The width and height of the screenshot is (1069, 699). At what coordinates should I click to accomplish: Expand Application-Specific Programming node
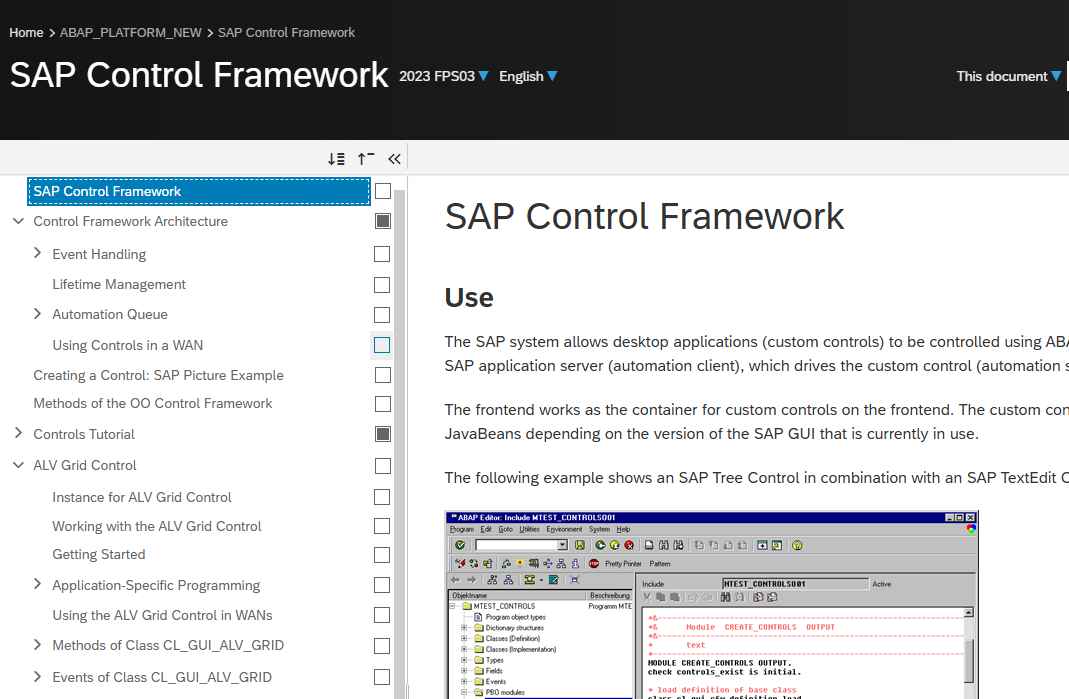(37, 584)
